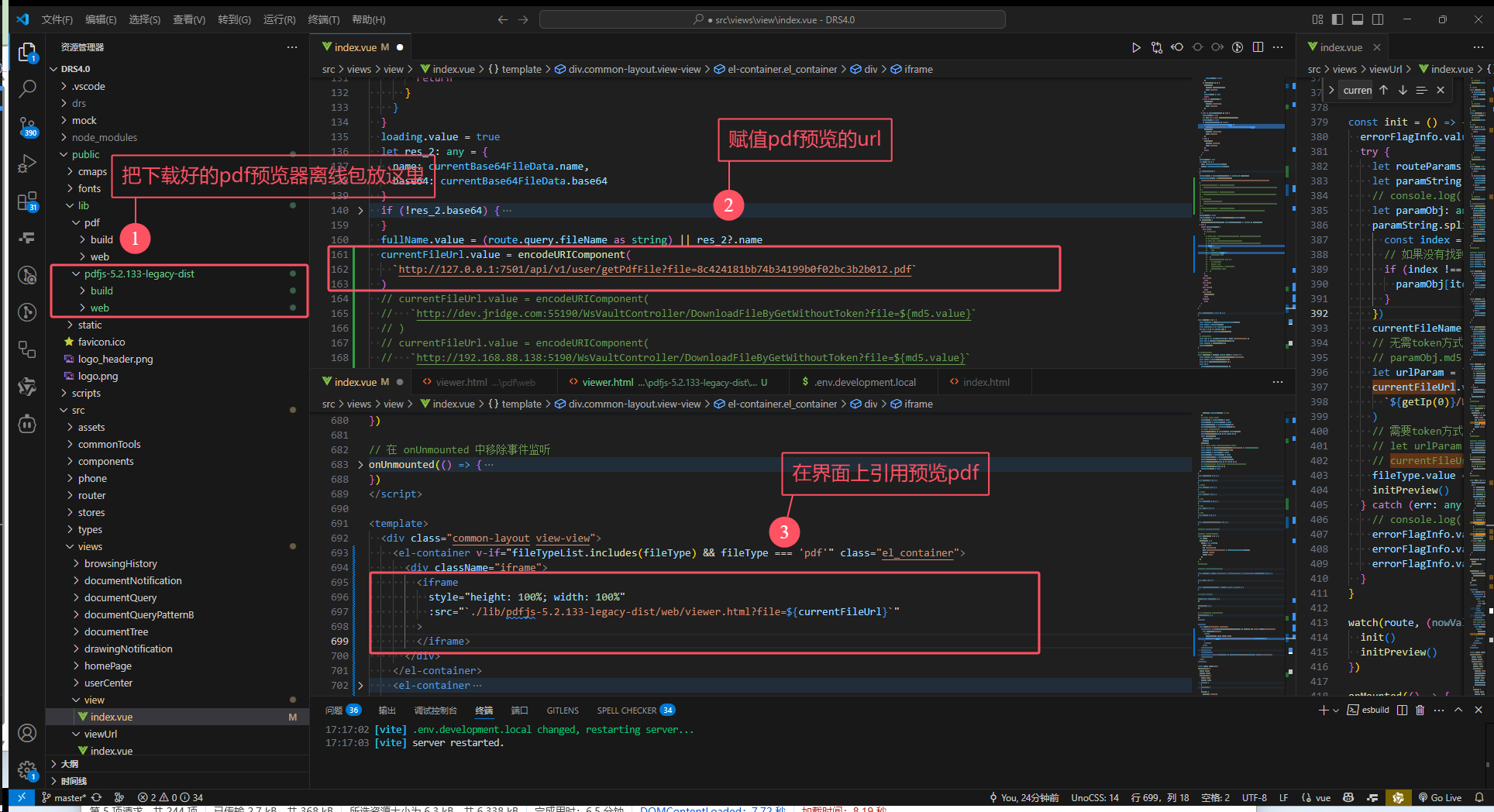Image resolution: width=1494 pixels, height=812 pixels.
Task: Toggle the bottom panel layout icon
Action: (x=1358, y=19)
